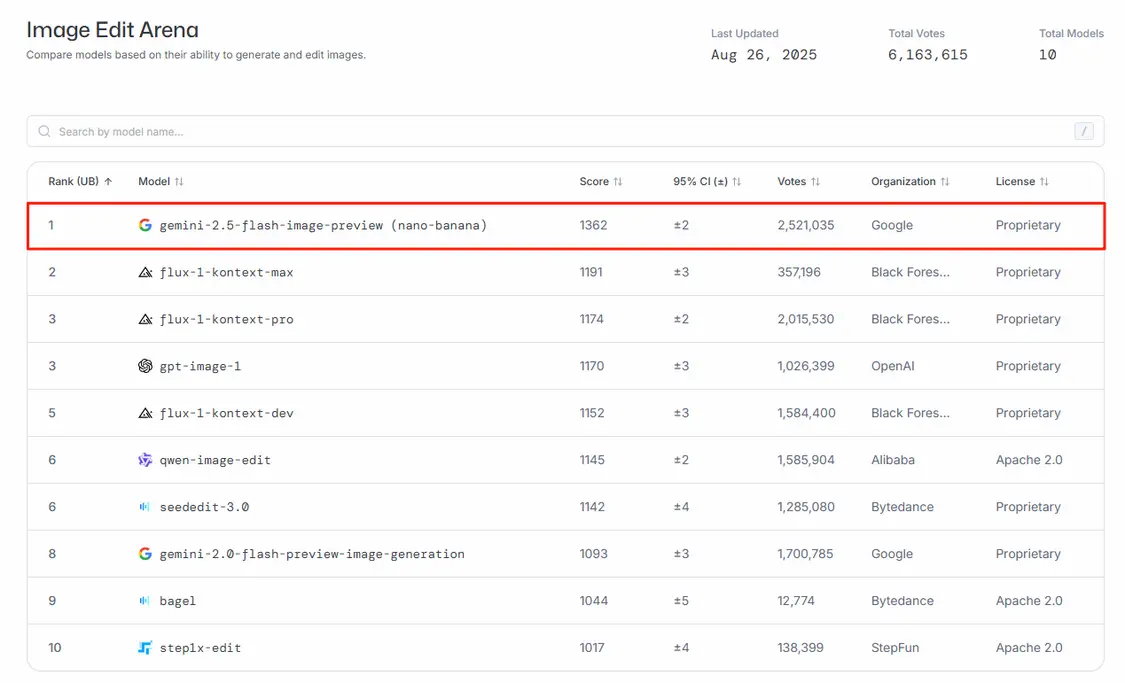Click the Google logo beside gemini-2.5-flash-image-preview
1125x683 pixels.
145,226
